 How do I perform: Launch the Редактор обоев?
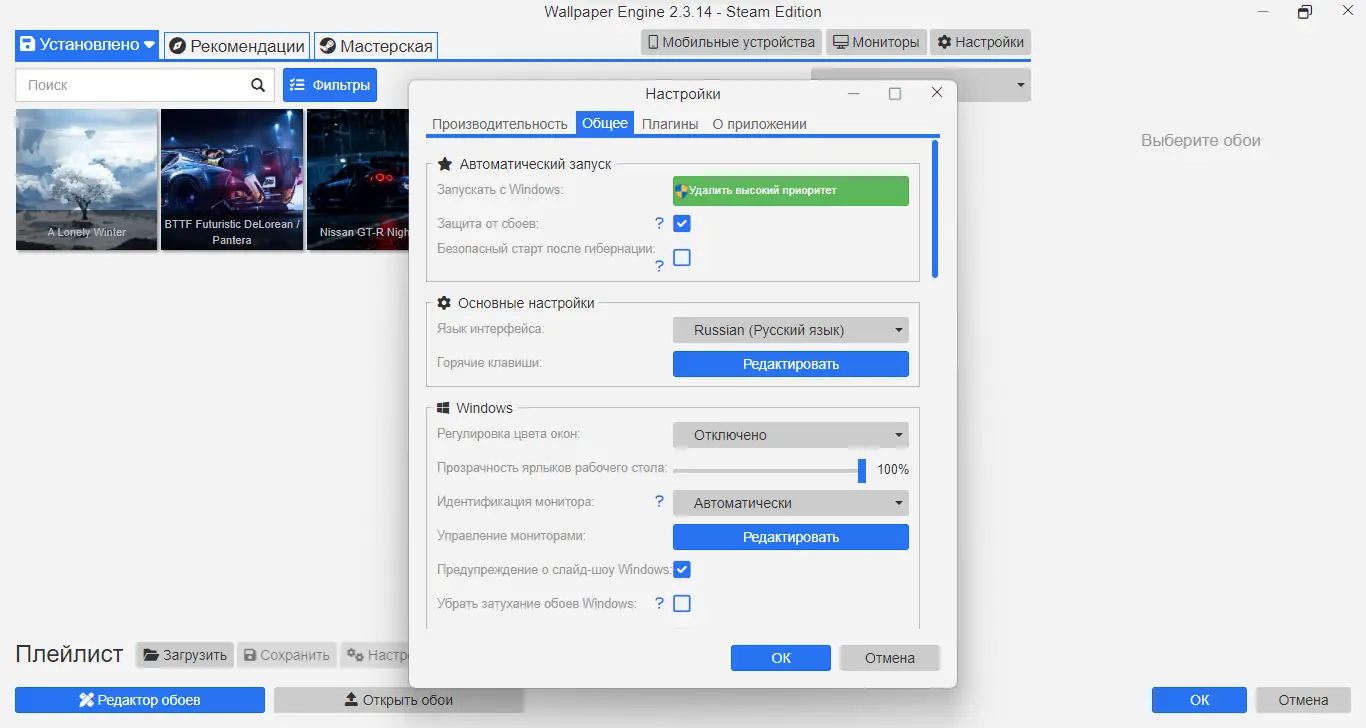140,700
